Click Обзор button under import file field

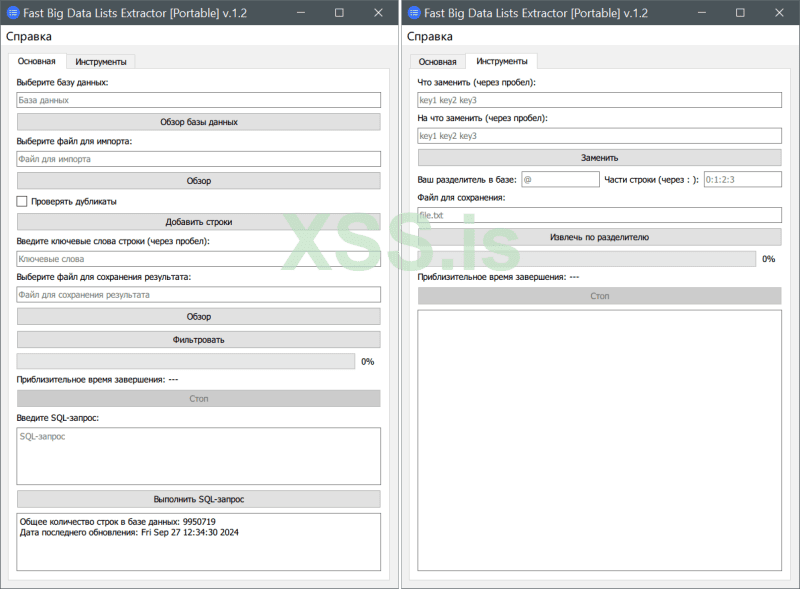point(199,181)
